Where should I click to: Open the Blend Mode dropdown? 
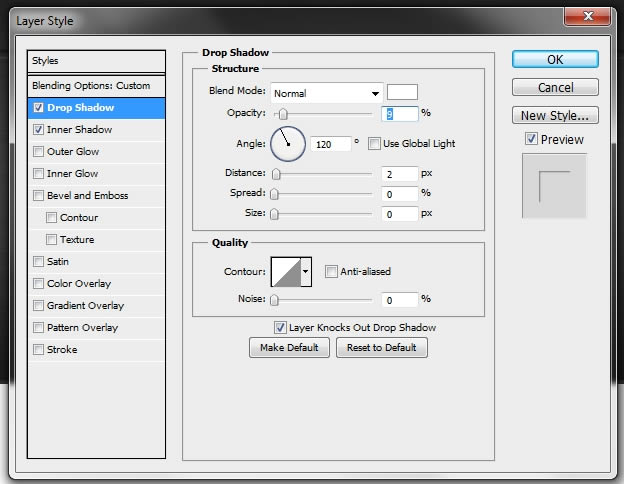327,93
